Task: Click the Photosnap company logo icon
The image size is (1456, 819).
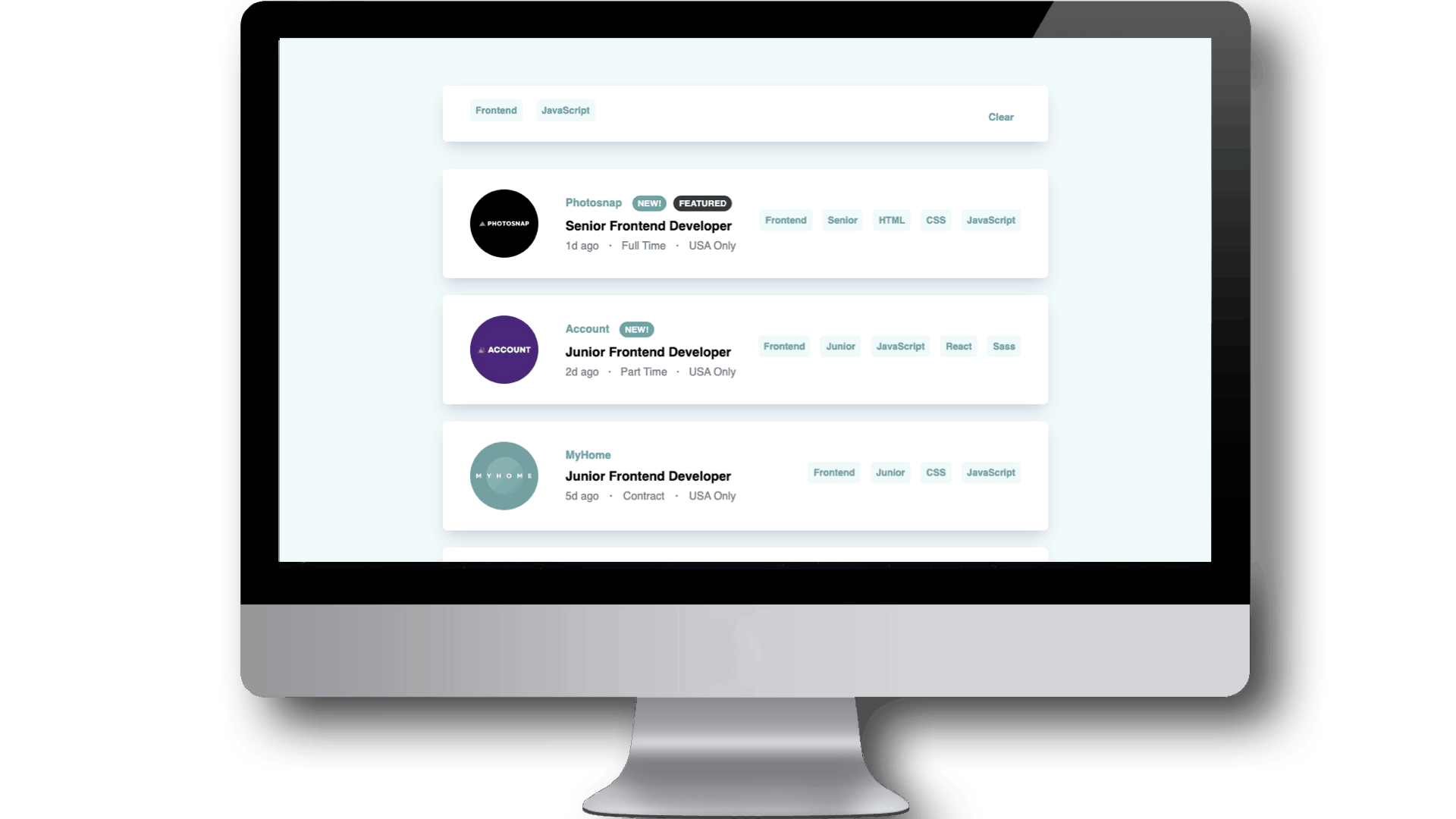Action: 504,222
